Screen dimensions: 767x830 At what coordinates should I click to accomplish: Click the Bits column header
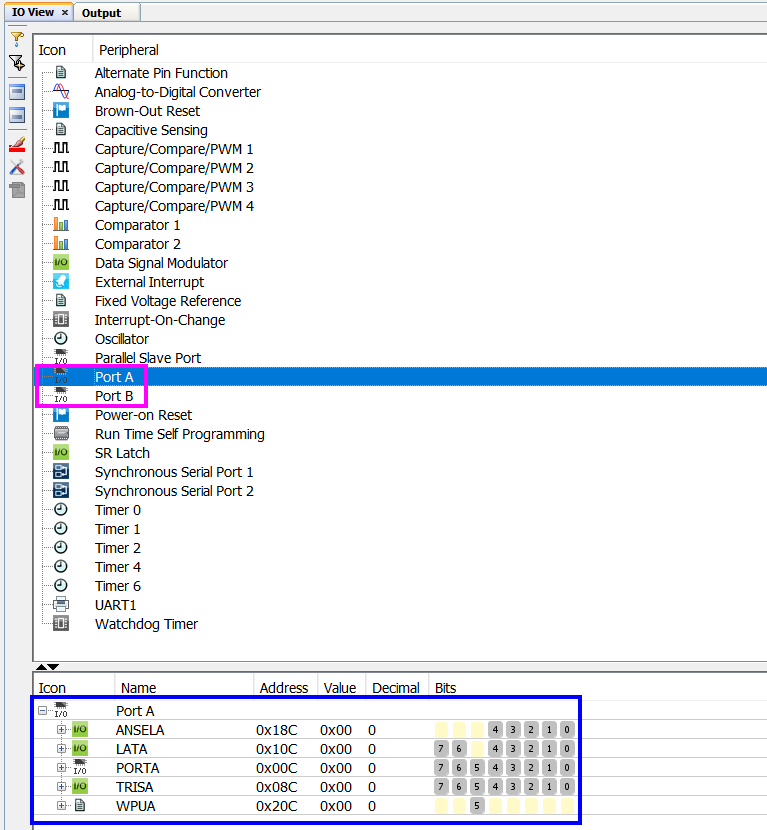point(445,688)
